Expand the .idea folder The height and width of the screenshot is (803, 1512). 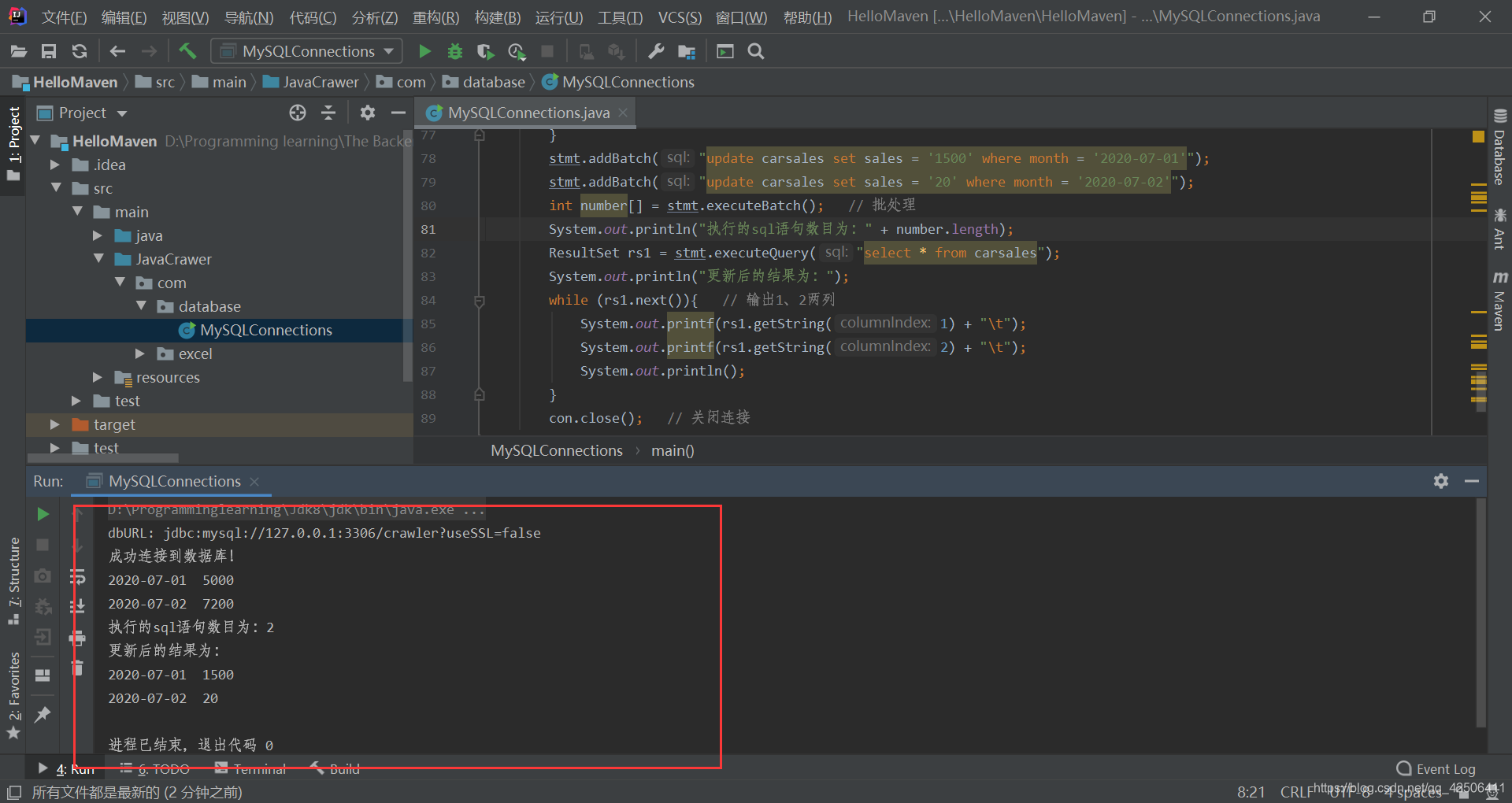coord(55,165)
